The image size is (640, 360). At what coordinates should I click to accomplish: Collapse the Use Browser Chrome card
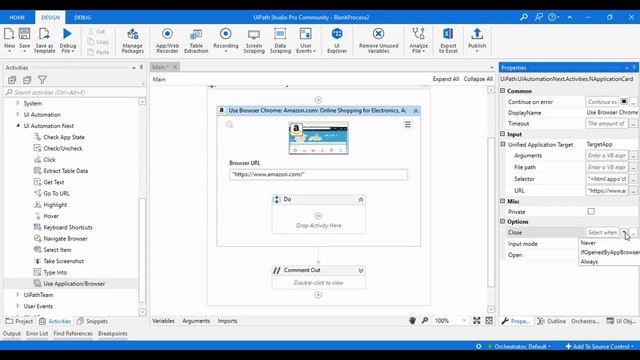point(416,111)
